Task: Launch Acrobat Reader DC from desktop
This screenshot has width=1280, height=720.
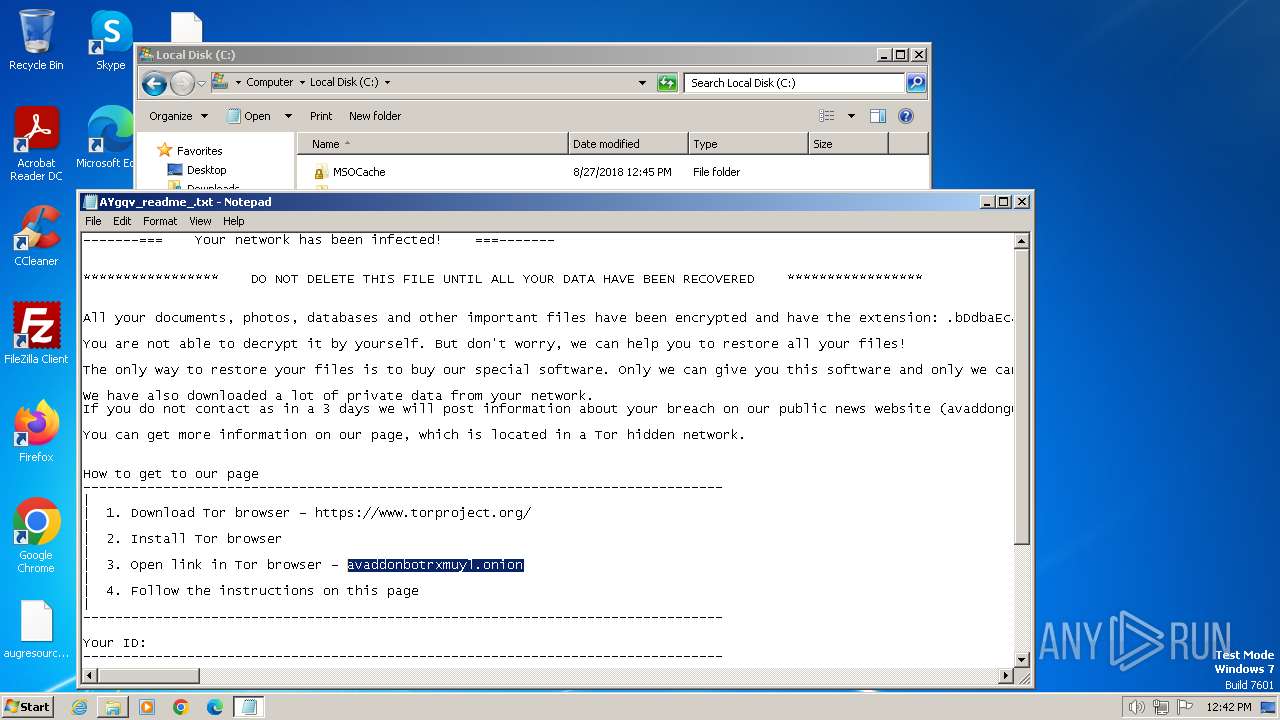Action: tap(36, 144)
